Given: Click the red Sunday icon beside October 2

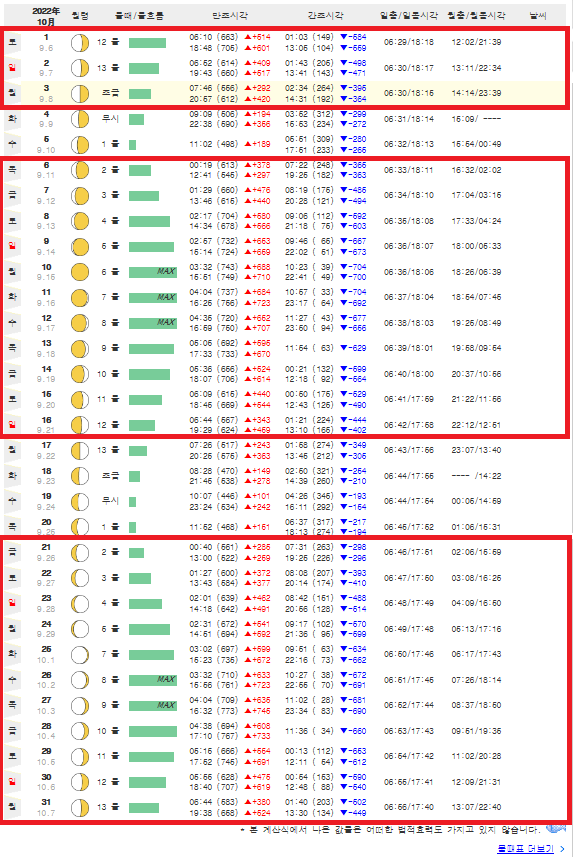Looking at the screenshot, I should [x=13, y=68].
